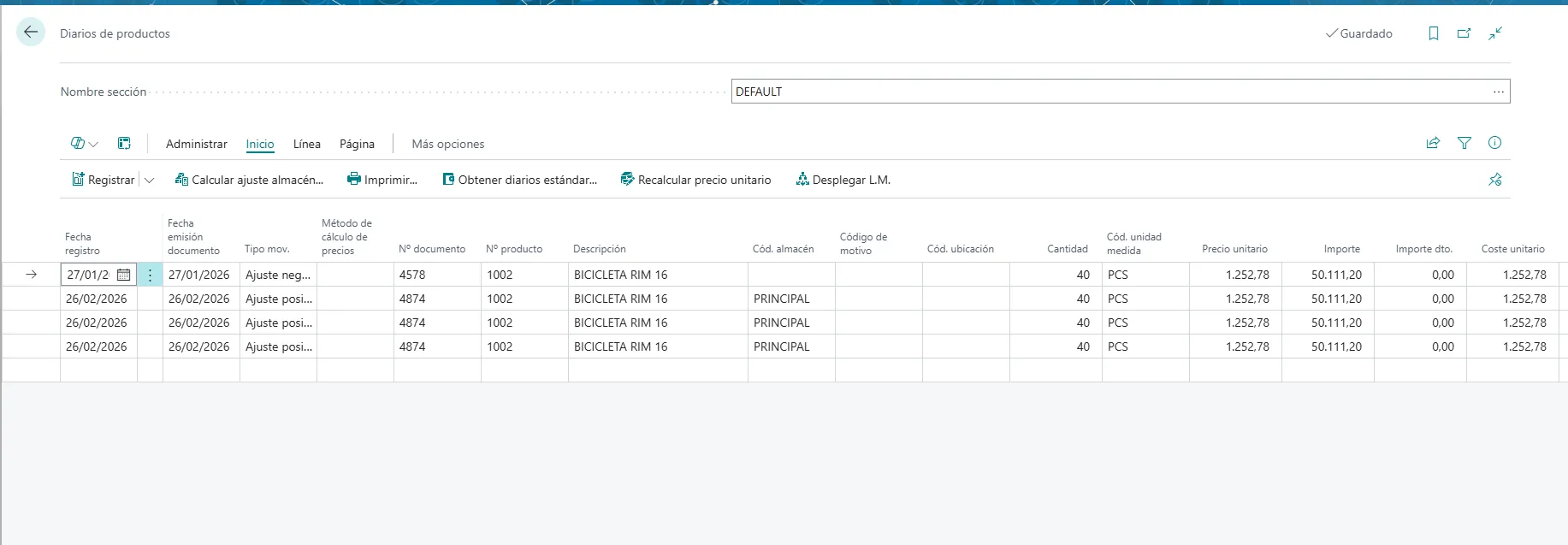Click Calcular ajuste almacén button
Viewport: 1568px width, 545px height.
[249, 180]
